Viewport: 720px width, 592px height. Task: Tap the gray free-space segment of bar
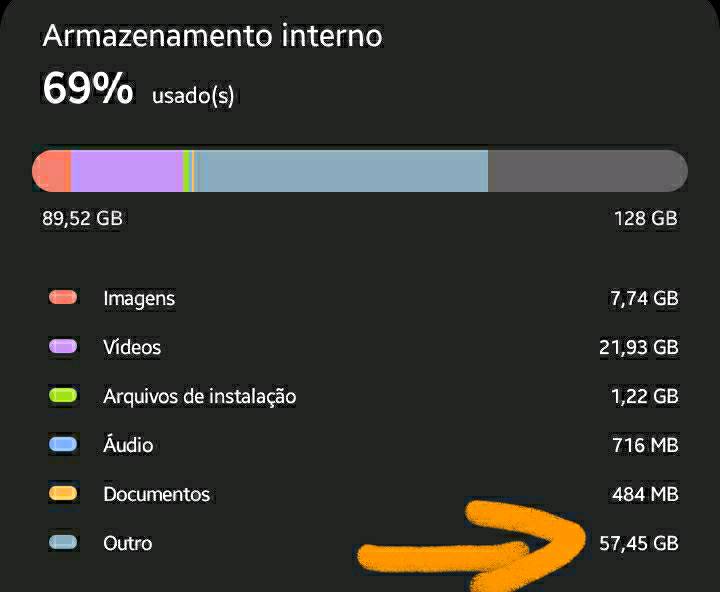[588, 171]
